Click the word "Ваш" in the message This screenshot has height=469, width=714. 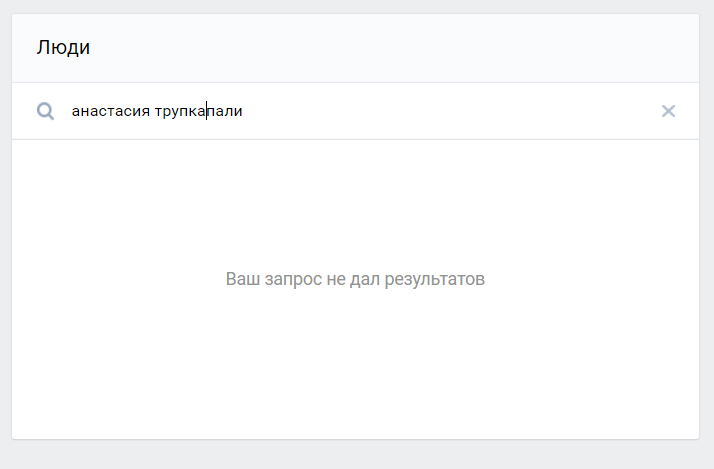click(x=241, y=279)
